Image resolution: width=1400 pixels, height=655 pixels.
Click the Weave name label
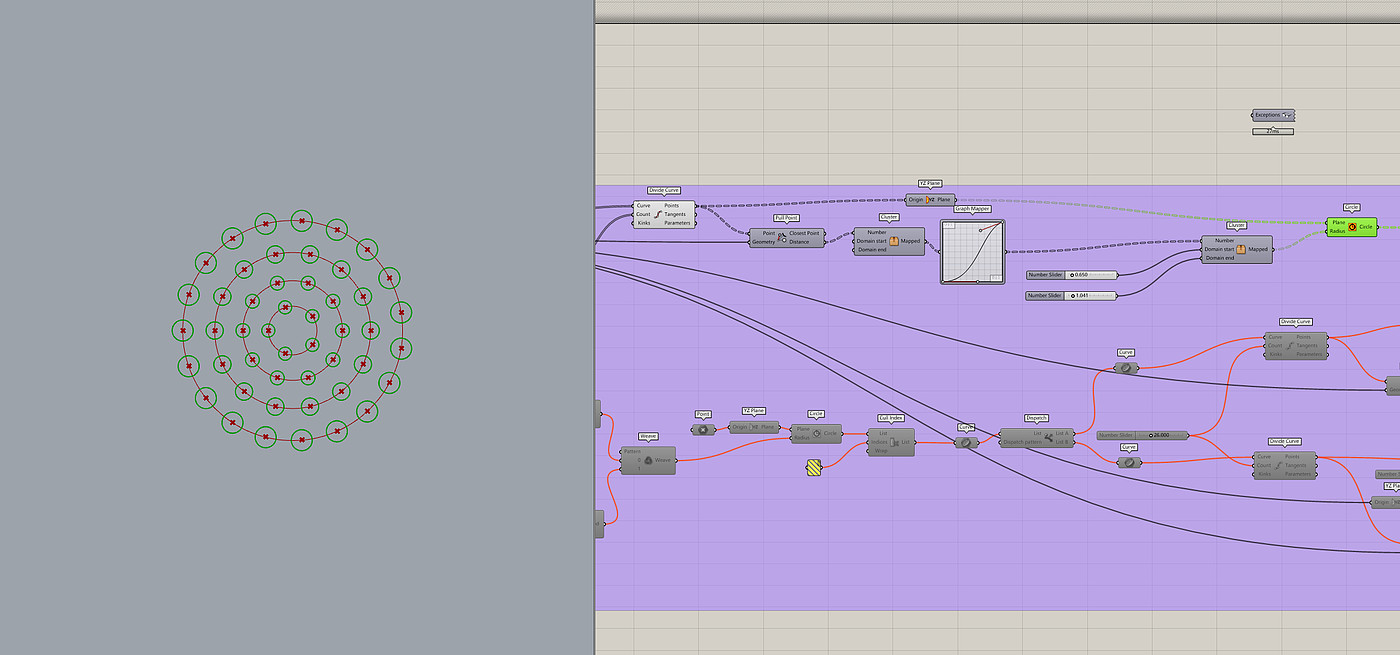(648, 436)
